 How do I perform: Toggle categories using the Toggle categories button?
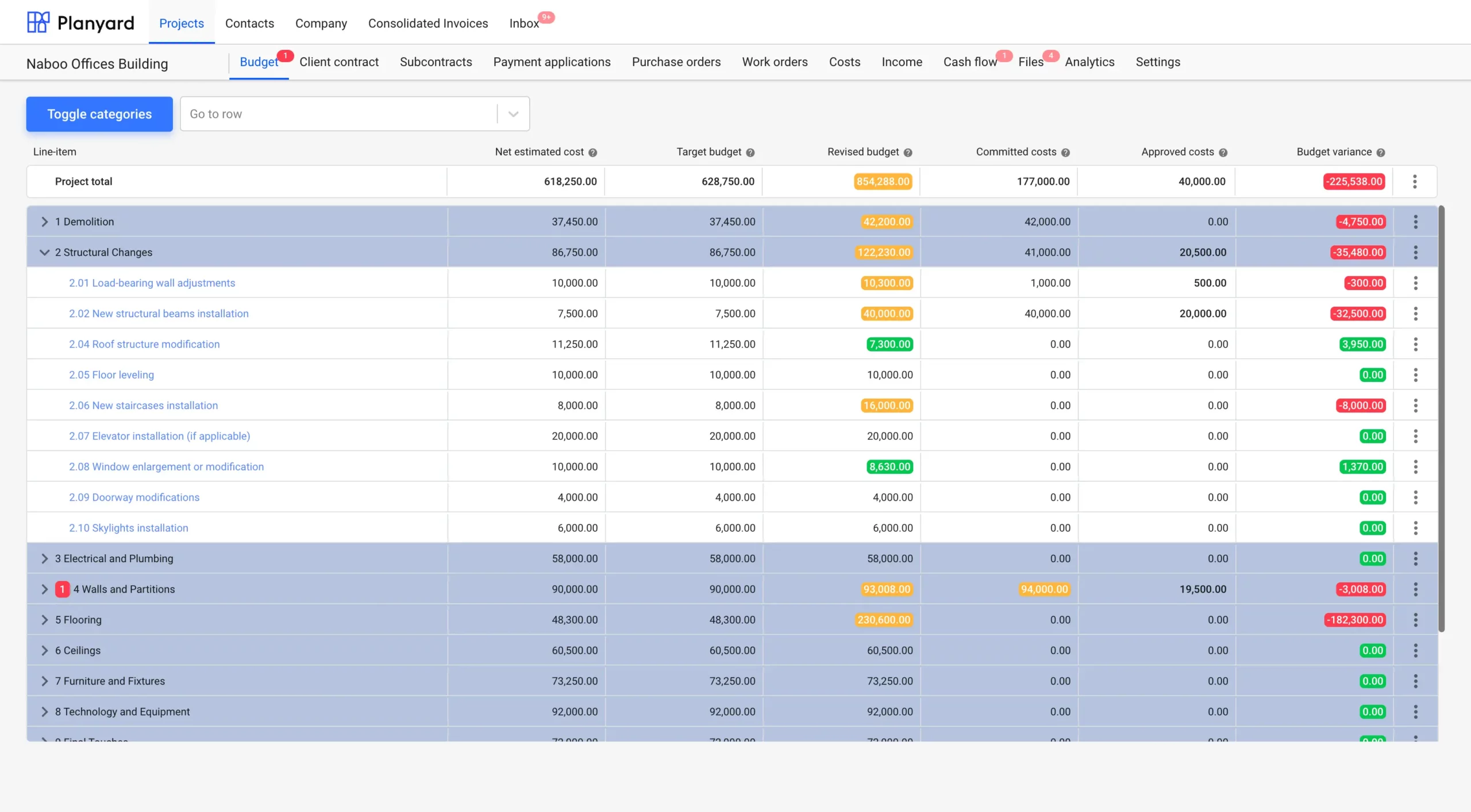coord(99,113)
